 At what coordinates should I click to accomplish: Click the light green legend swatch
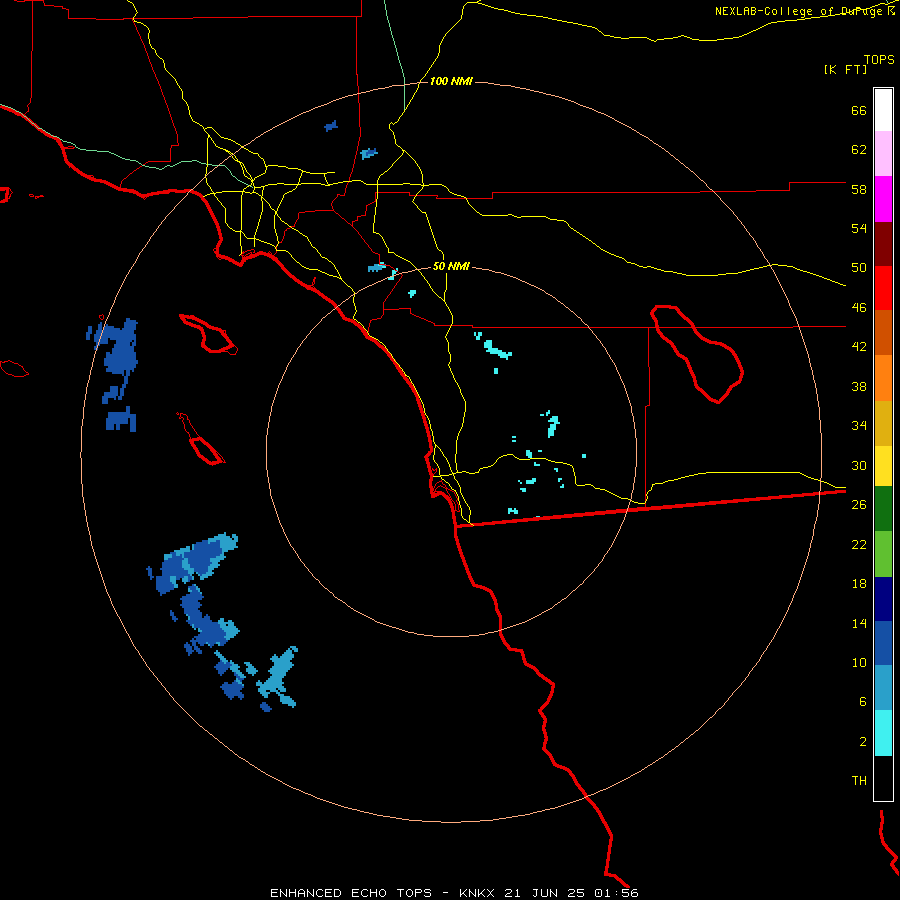point(883,554)
